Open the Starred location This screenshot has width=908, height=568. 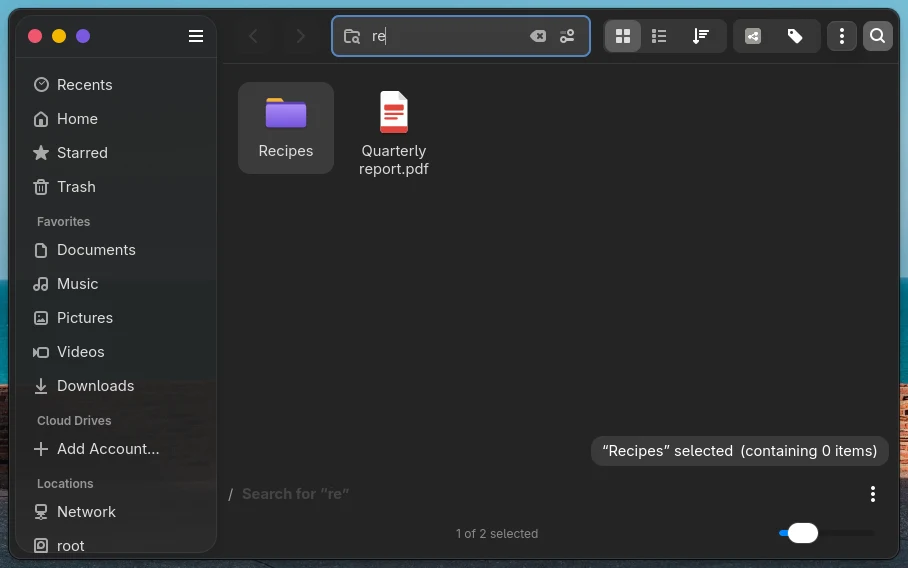pos(116,153)
